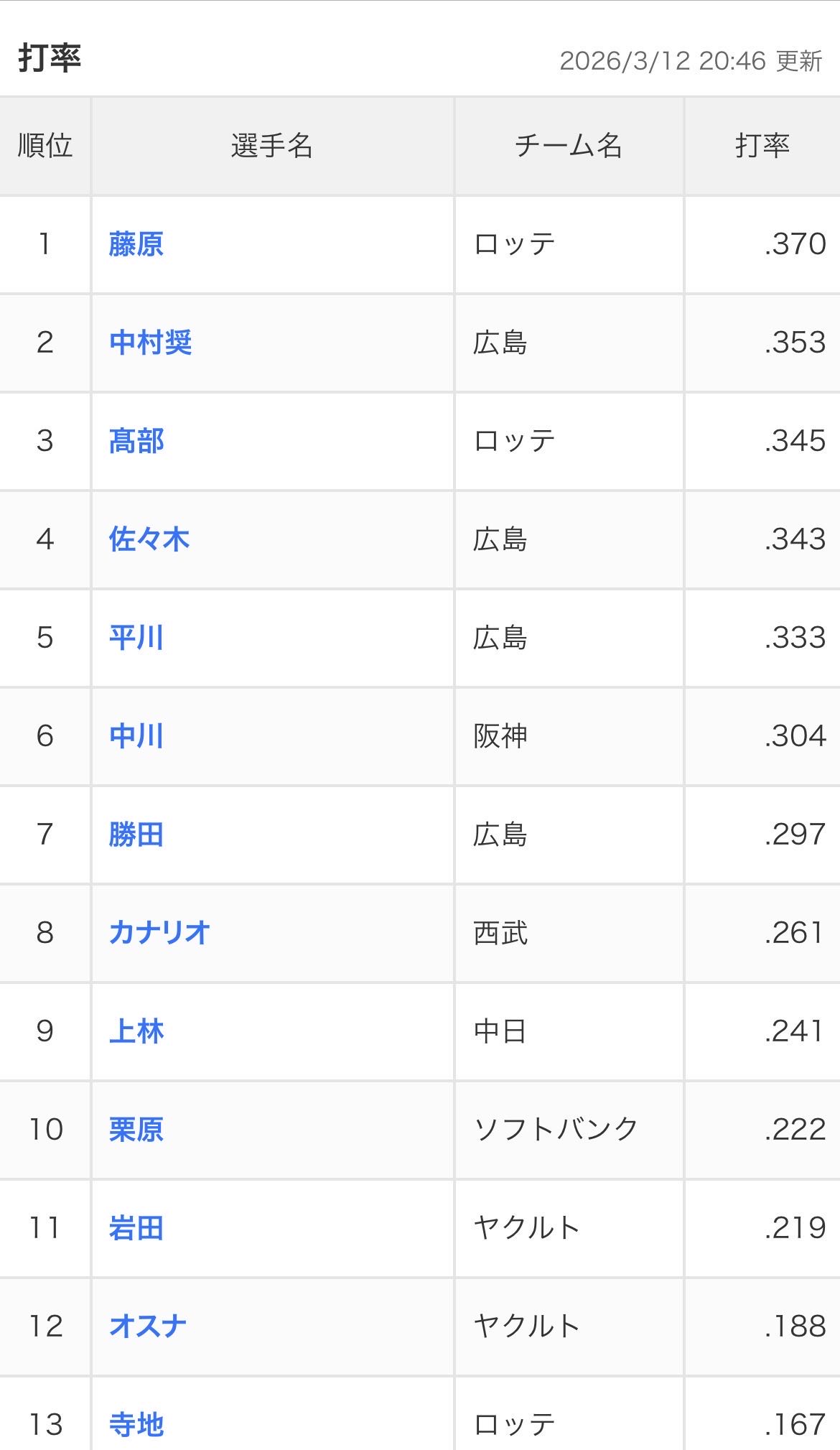View player 中川 of 阪神
This screenshot has width=840, height=1450.
coord(136,736)
